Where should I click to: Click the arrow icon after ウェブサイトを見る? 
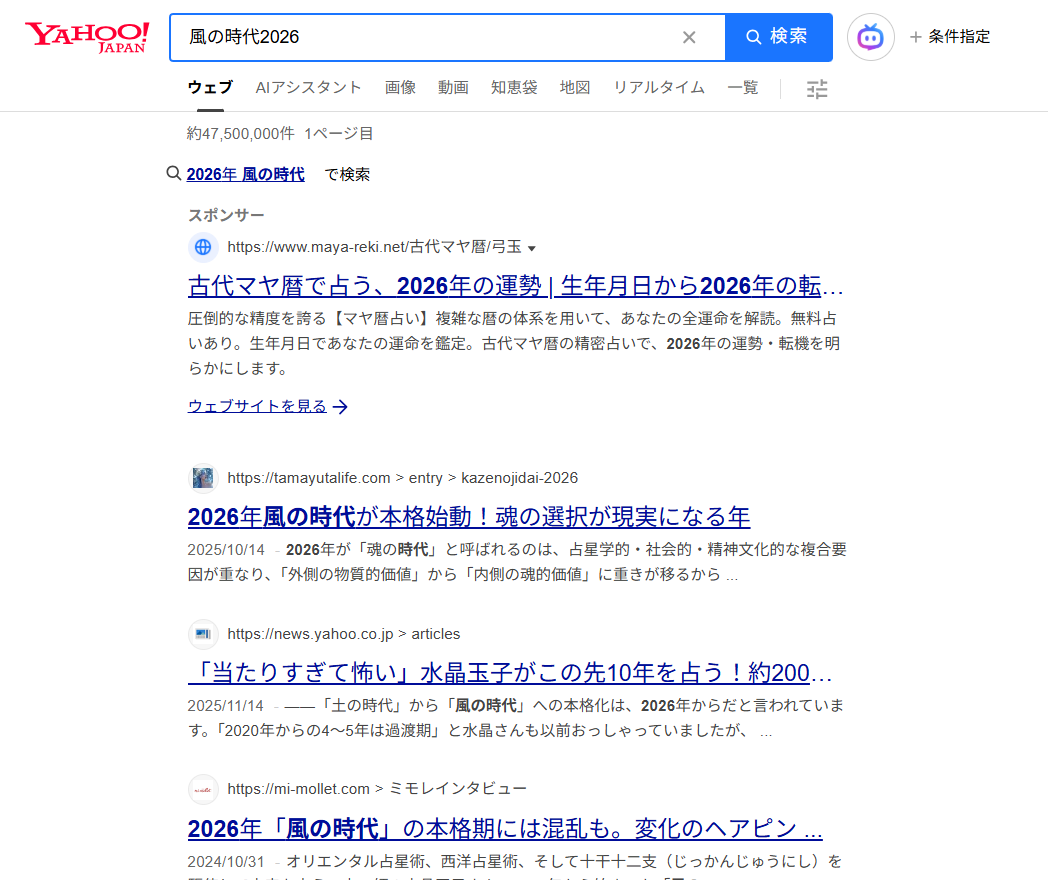tap(341, 407)
